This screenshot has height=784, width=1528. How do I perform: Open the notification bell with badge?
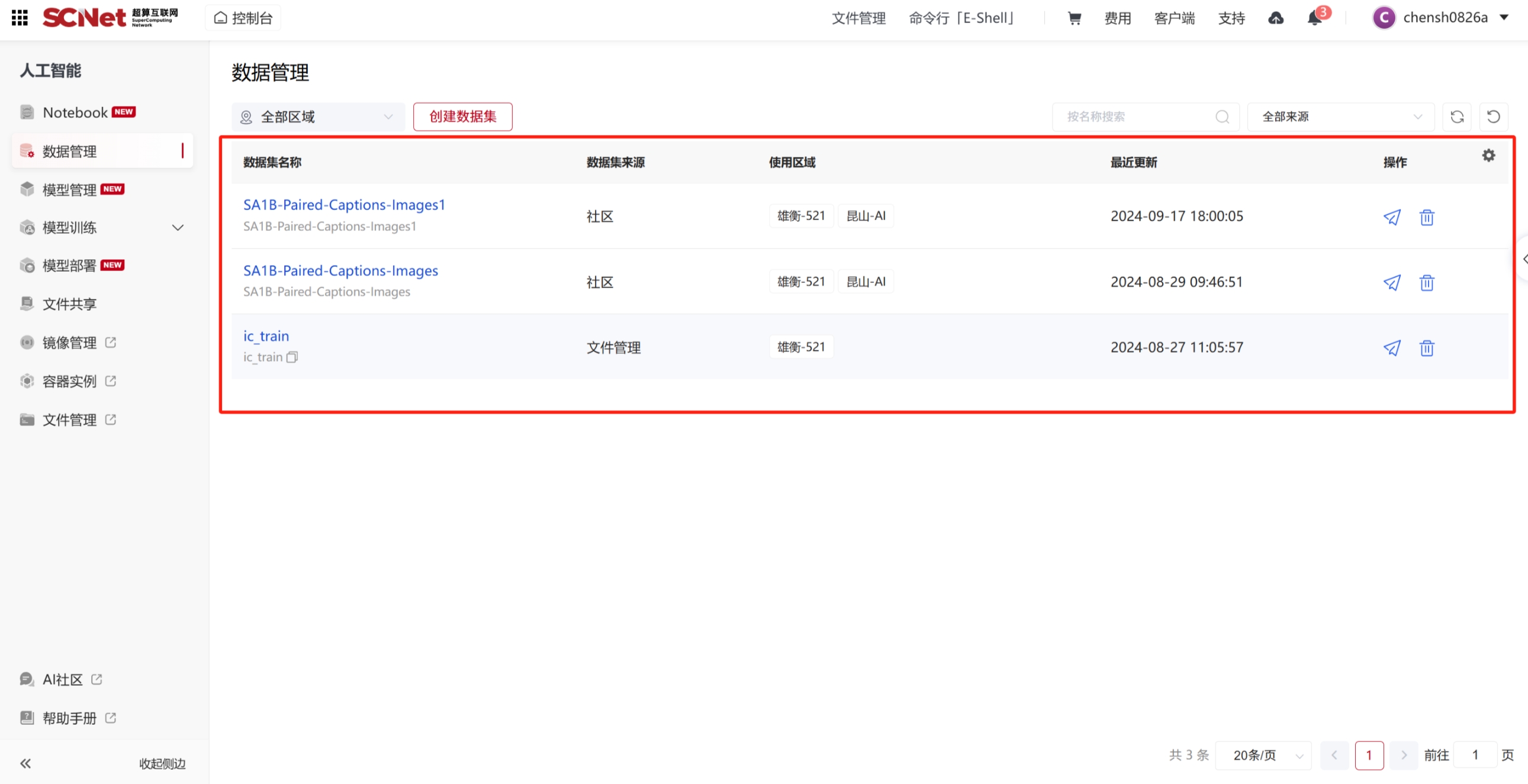1314,18
